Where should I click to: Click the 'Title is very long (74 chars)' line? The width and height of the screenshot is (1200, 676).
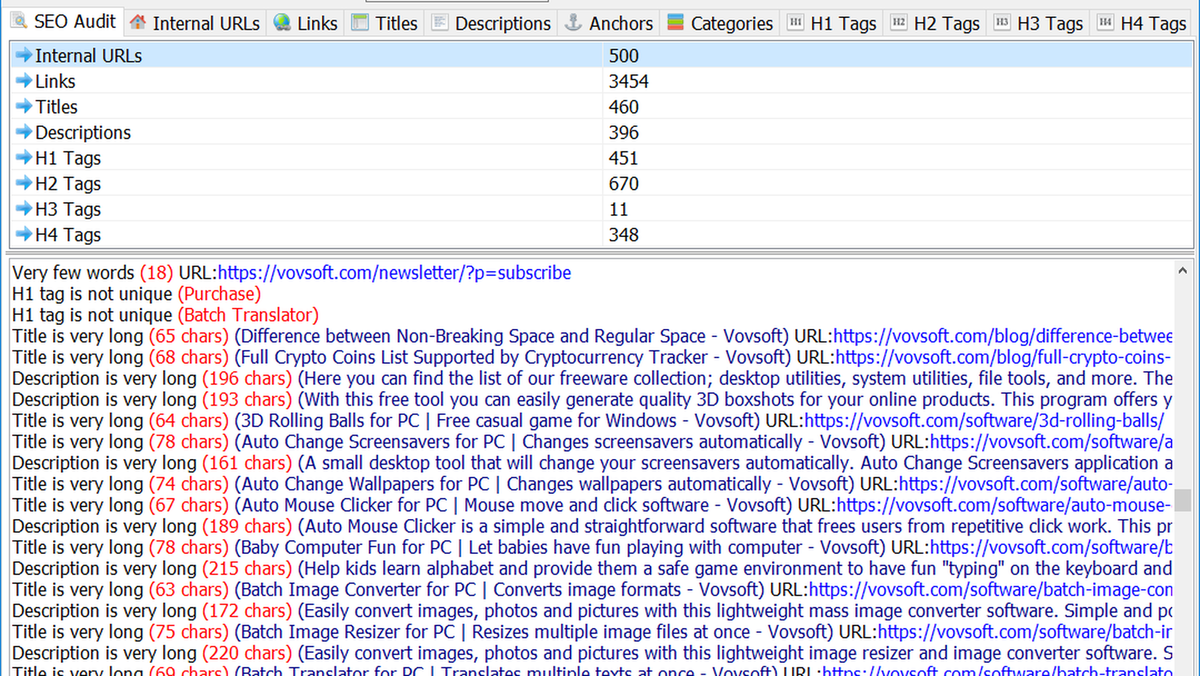click(592, 484)
